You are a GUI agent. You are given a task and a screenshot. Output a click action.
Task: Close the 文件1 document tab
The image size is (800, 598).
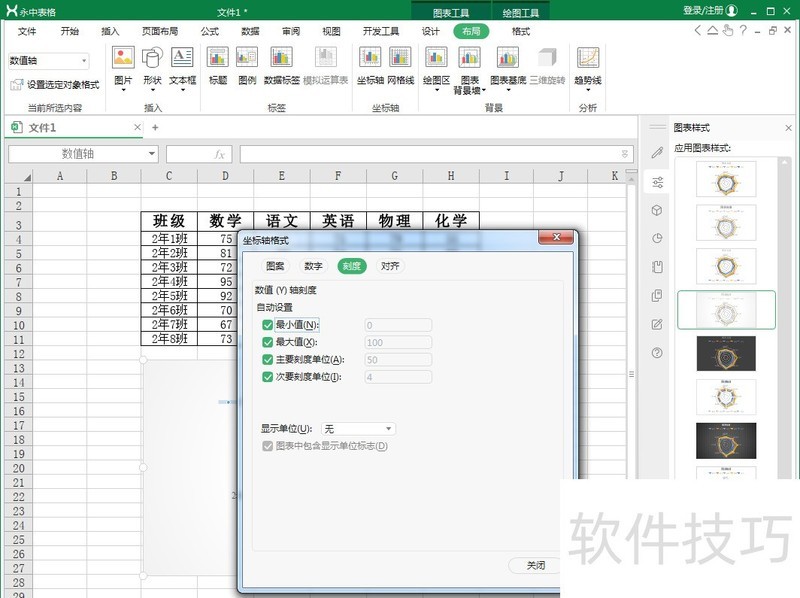[x=137, y=127]
